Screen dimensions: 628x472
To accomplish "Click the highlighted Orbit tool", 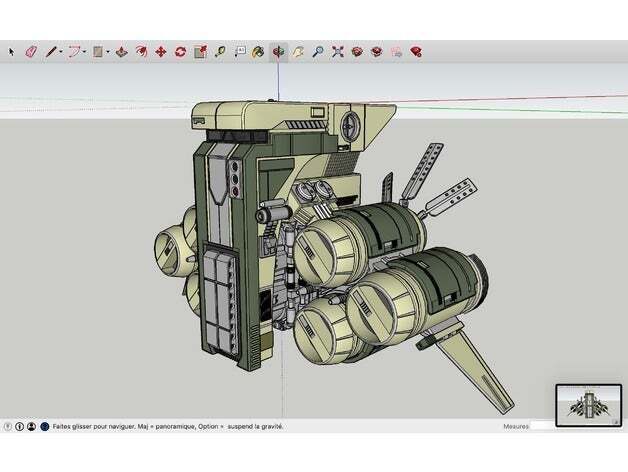I will [x=278, y=51].
